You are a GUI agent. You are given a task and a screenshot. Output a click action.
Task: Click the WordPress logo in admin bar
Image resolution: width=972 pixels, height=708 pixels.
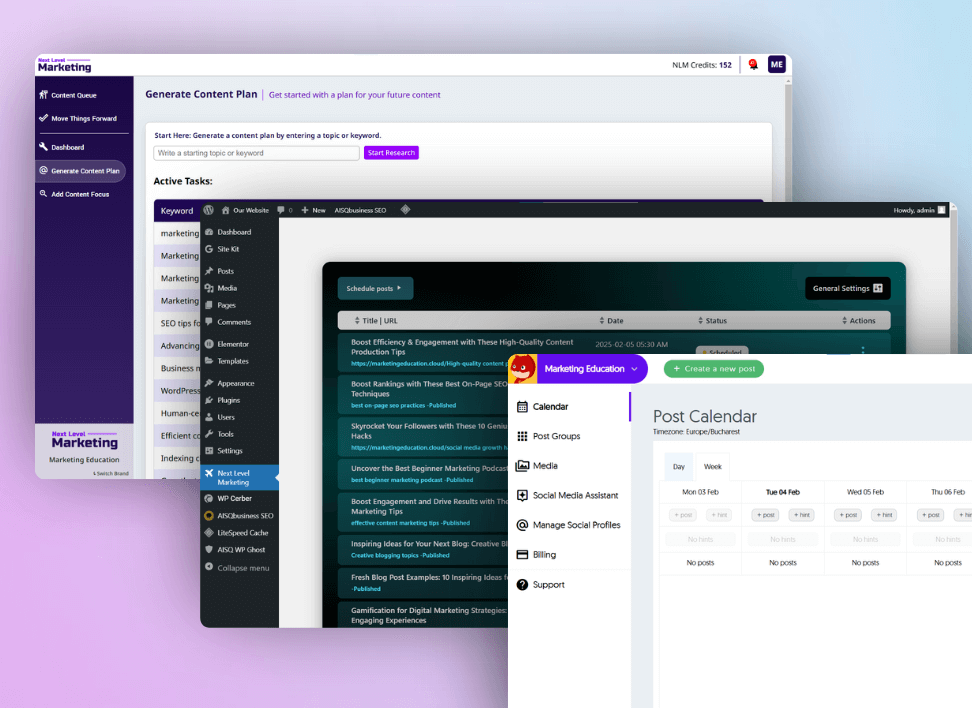[209, 211]
